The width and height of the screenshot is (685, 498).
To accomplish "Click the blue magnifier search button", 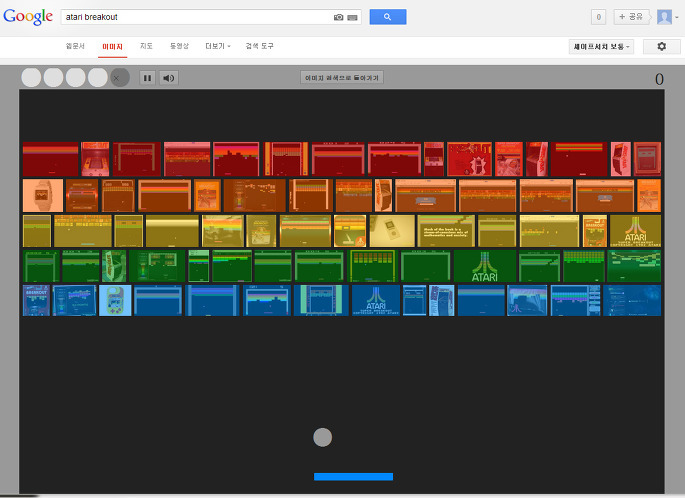I will (388, 17).
